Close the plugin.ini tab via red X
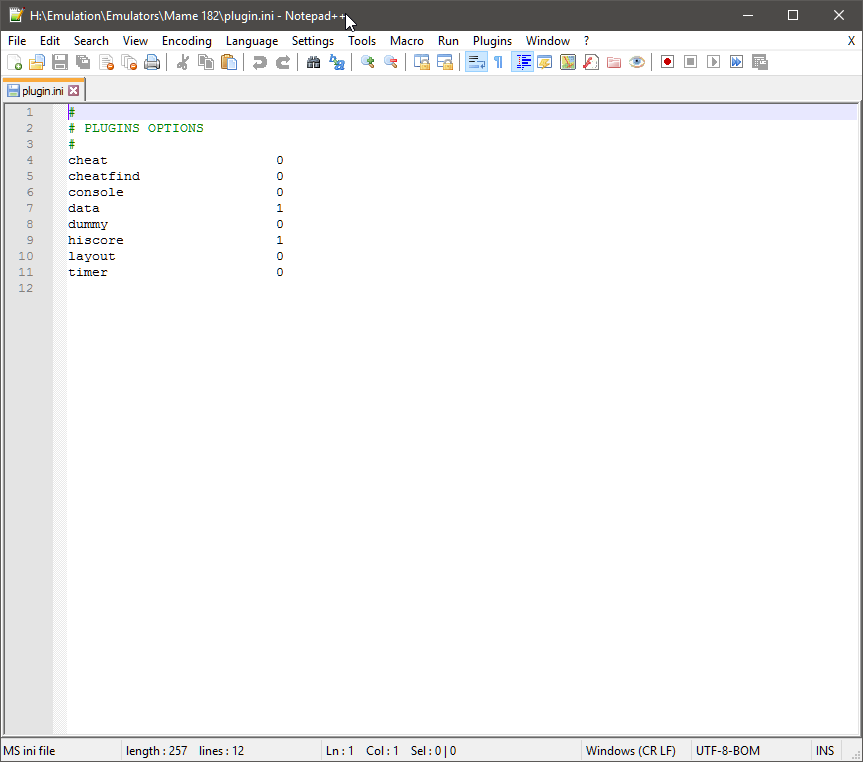 [73, 91]
